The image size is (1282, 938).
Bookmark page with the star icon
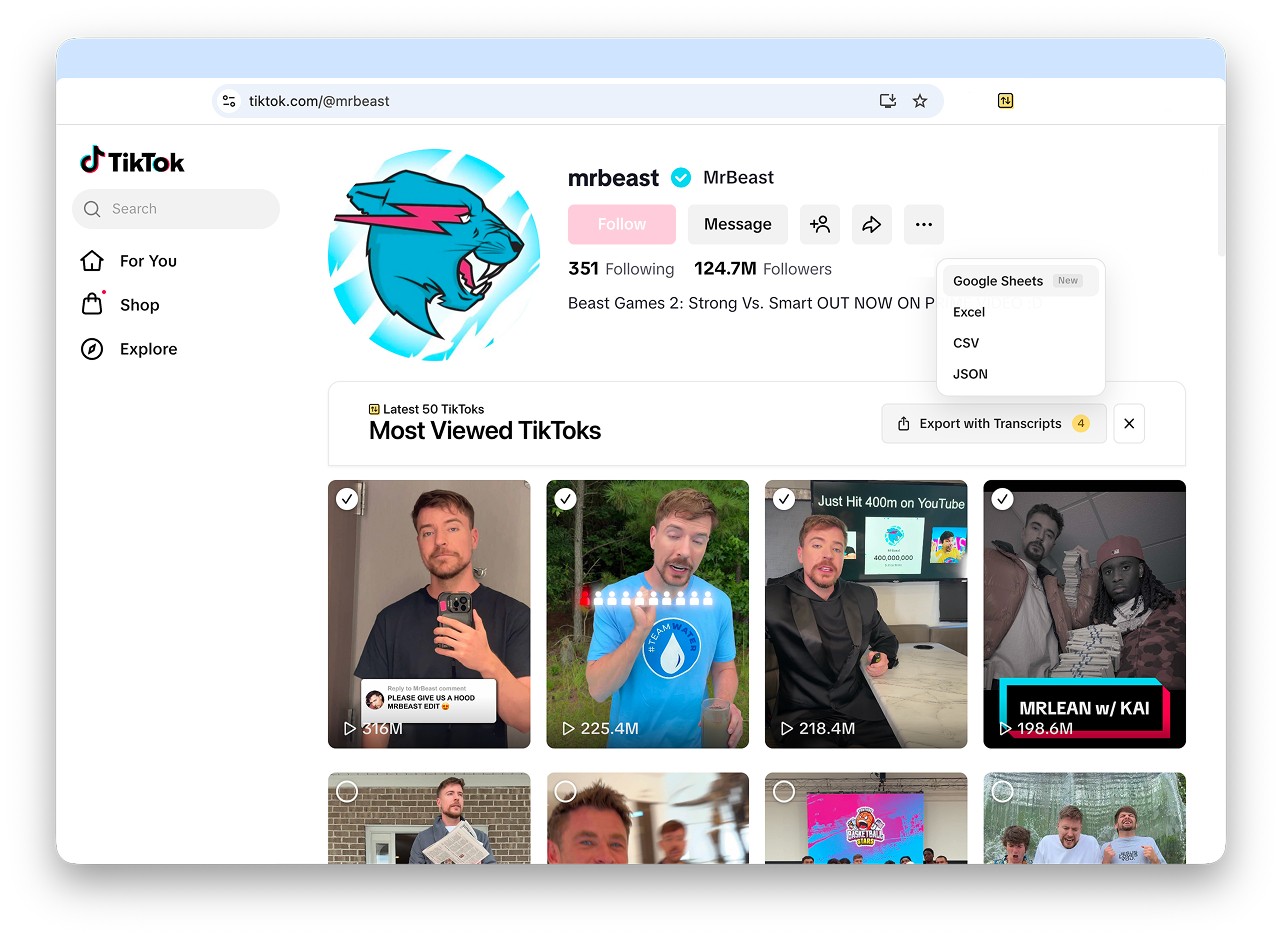coord(920,101)
